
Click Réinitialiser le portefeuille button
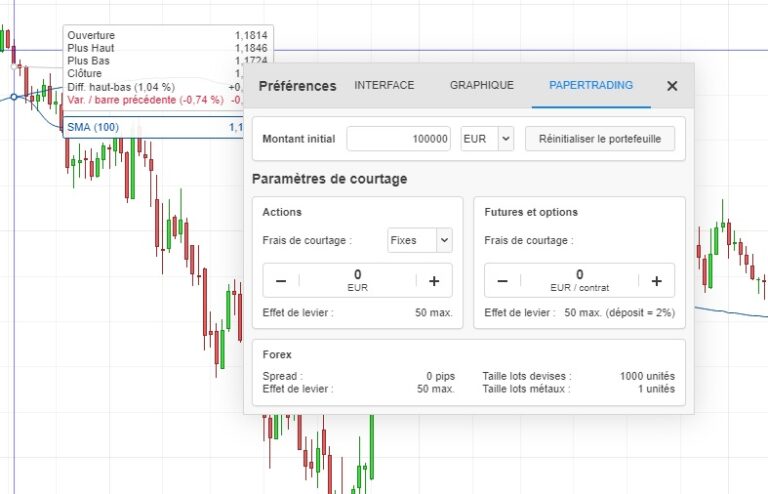click(x=600, y=139)
